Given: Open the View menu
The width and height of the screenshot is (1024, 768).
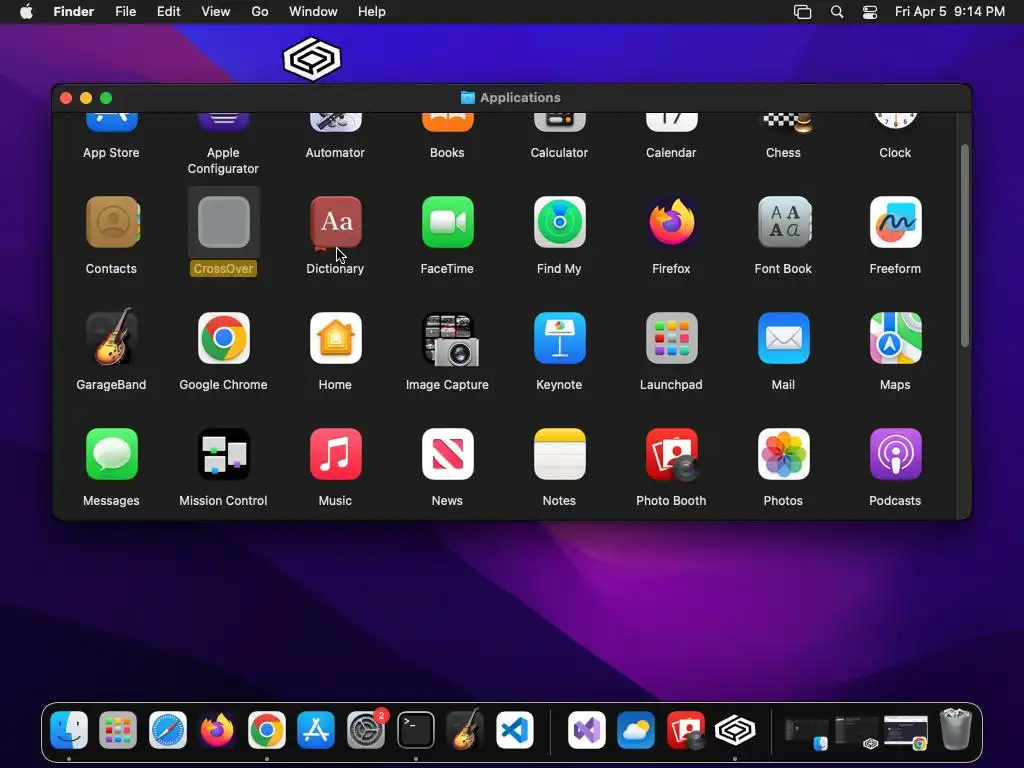Looking at the screenshot, I should [x=216, y=12].
